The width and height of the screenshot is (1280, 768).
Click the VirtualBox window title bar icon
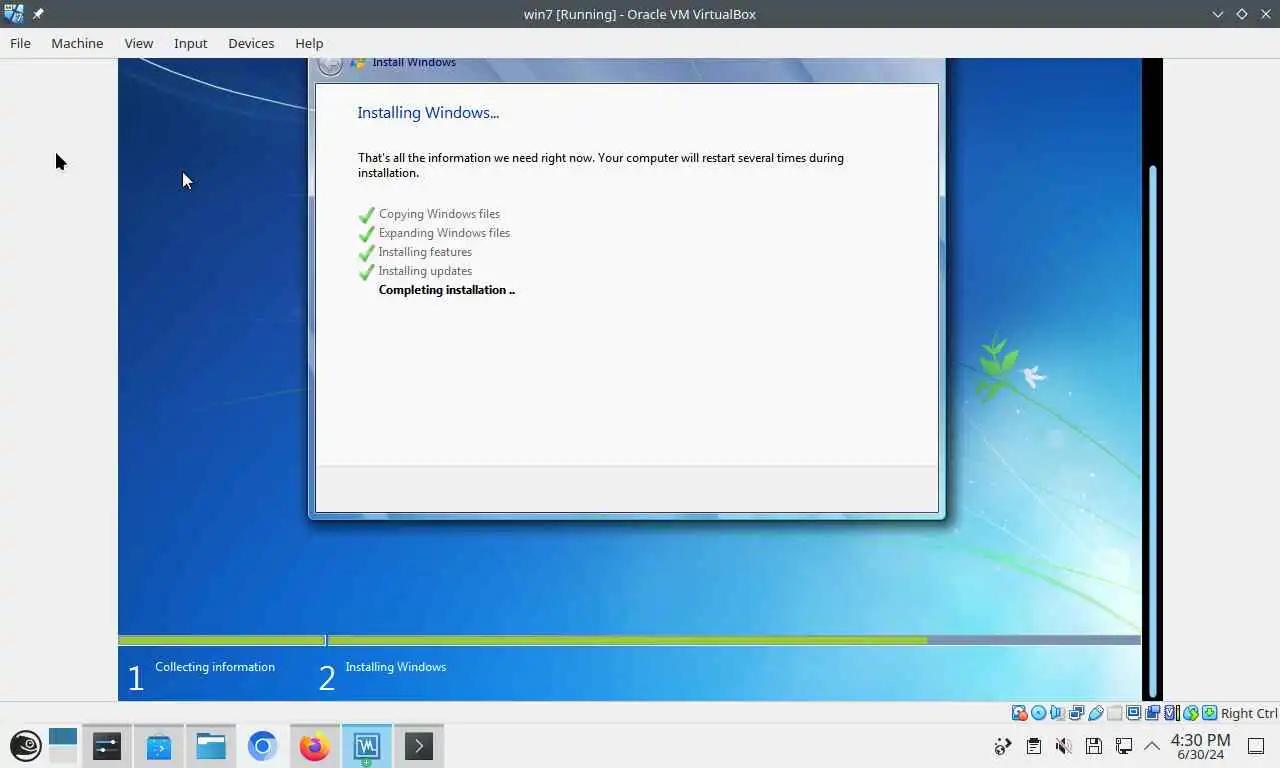pyautogui.click(x=14, y=14)
